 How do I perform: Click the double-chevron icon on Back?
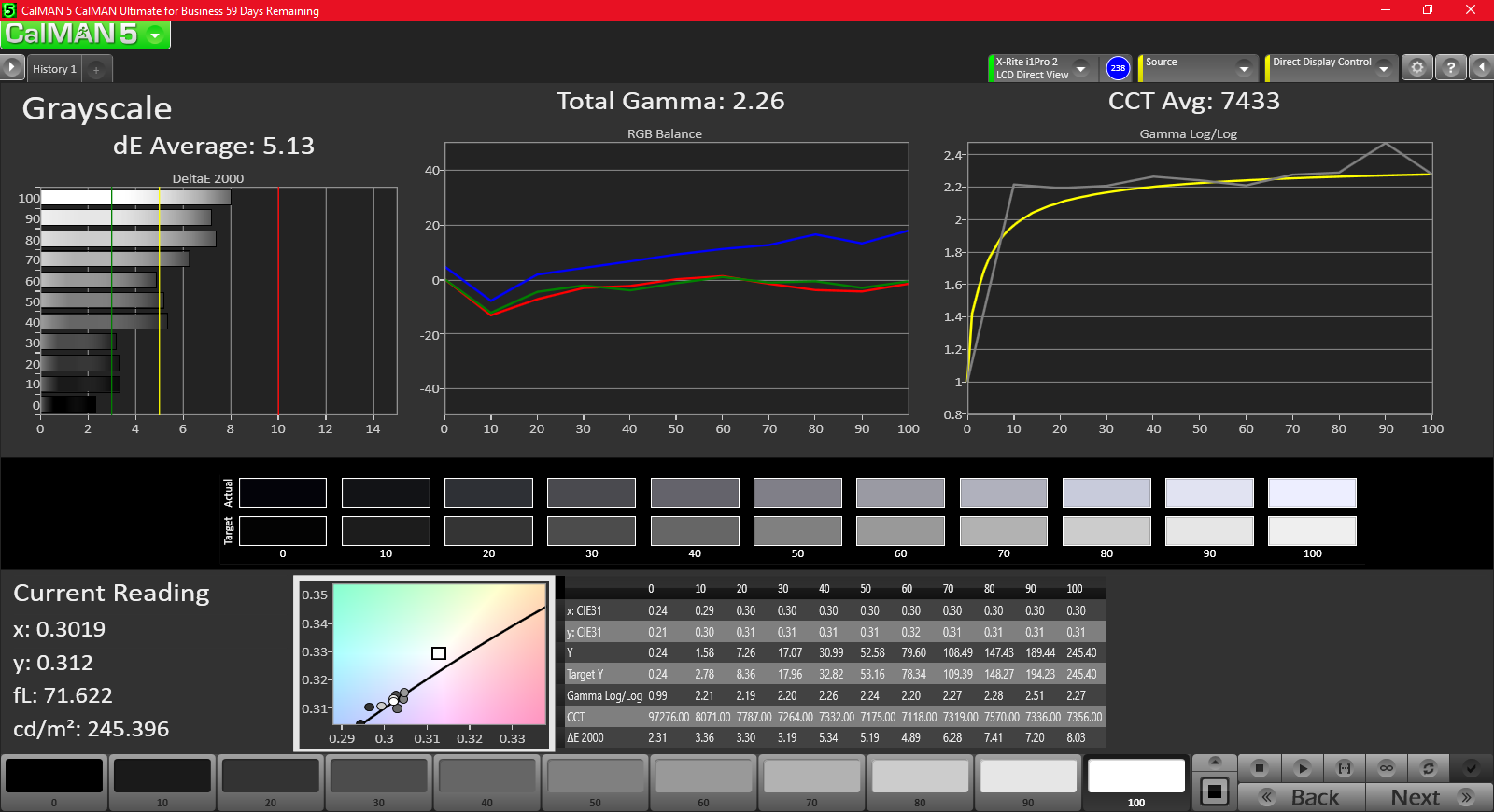tap(1267, 797)
